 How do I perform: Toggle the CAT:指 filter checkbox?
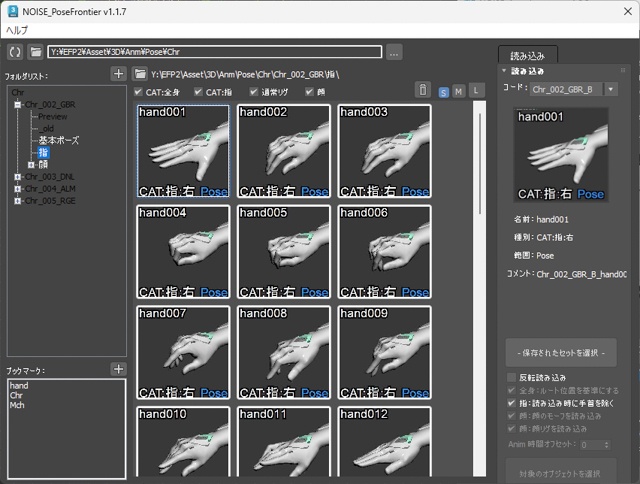coord(198,92)
